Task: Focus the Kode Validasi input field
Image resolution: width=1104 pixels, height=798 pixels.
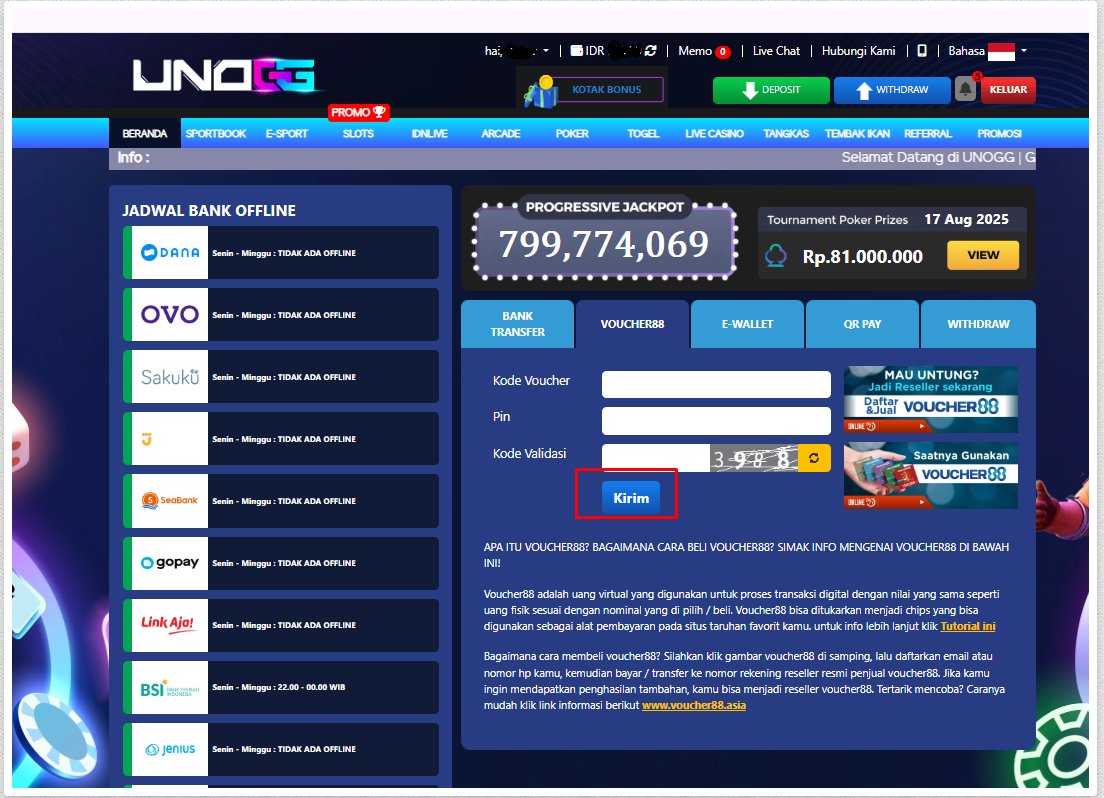Action: coord(656,458)
